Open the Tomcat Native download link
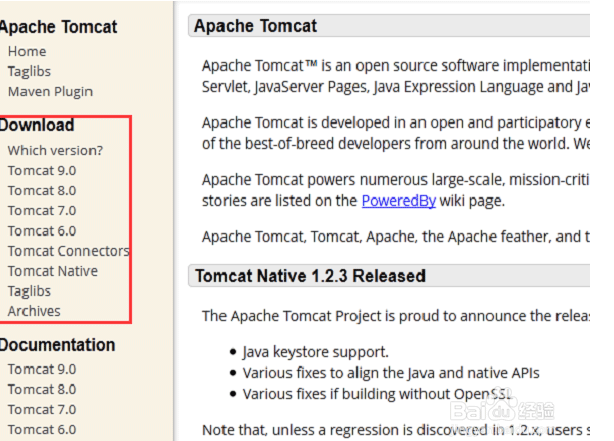614x441 pixels. (x=53, y=271)
